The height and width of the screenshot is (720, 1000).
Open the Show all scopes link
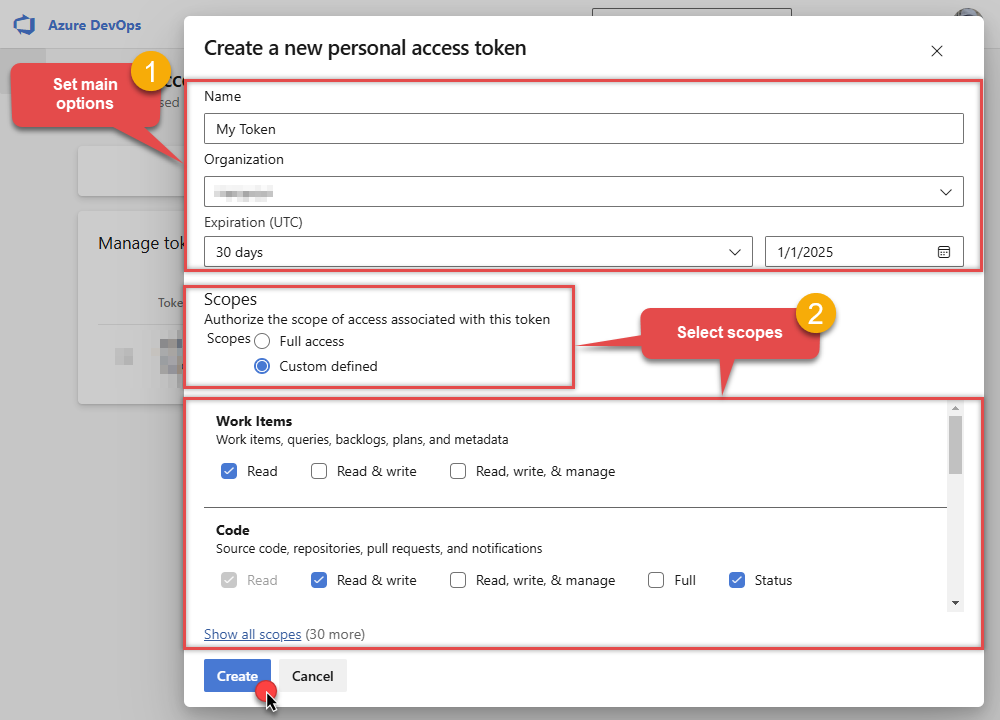pyautogui.click(x=253, y=635)
